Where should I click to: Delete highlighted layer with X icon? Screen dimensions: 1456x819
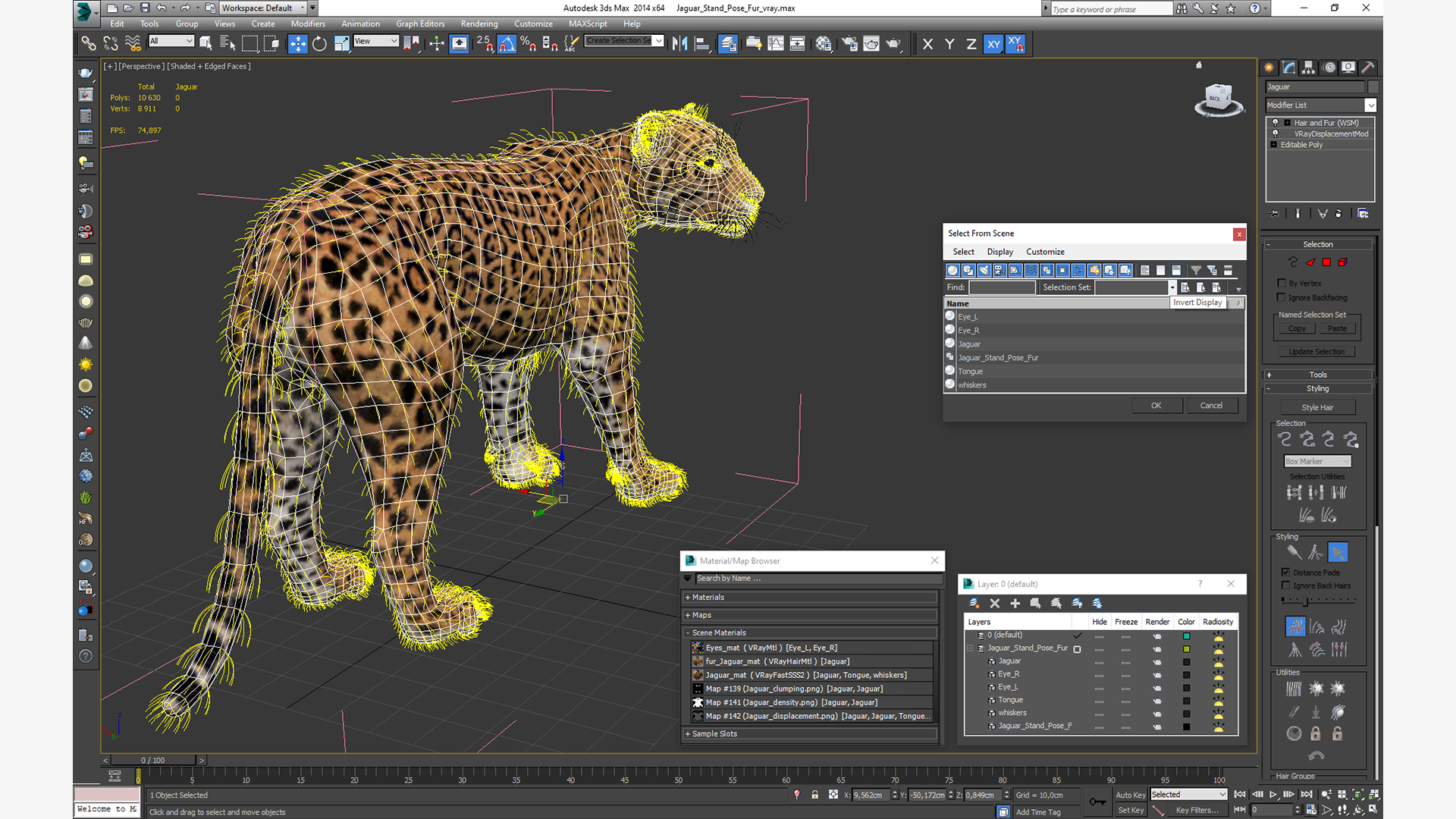pyautogui.click(x=995, y=603)
